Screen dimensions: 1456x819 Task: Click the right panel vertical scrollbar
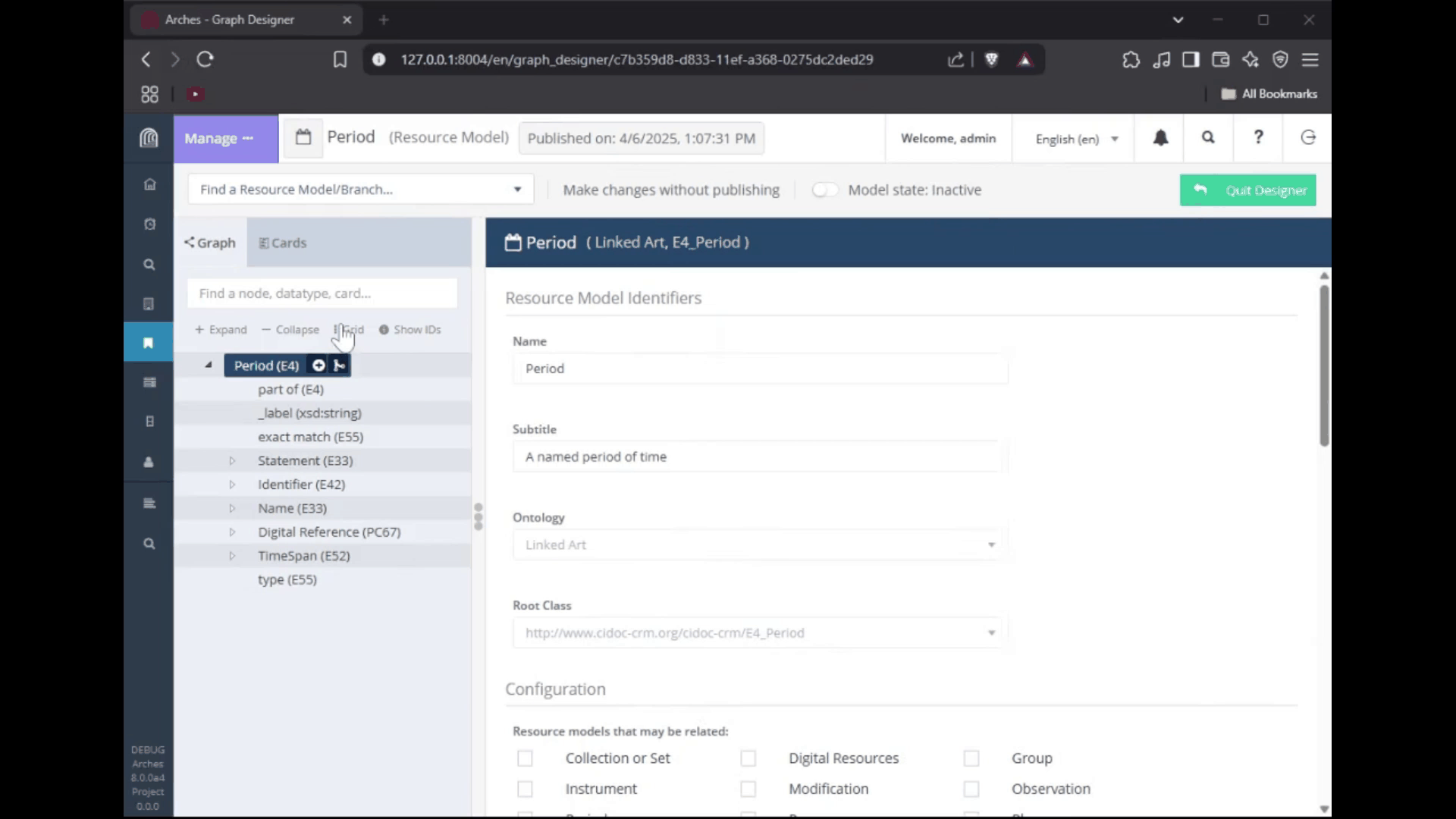pyautogui.click(x=1324, y=366)
